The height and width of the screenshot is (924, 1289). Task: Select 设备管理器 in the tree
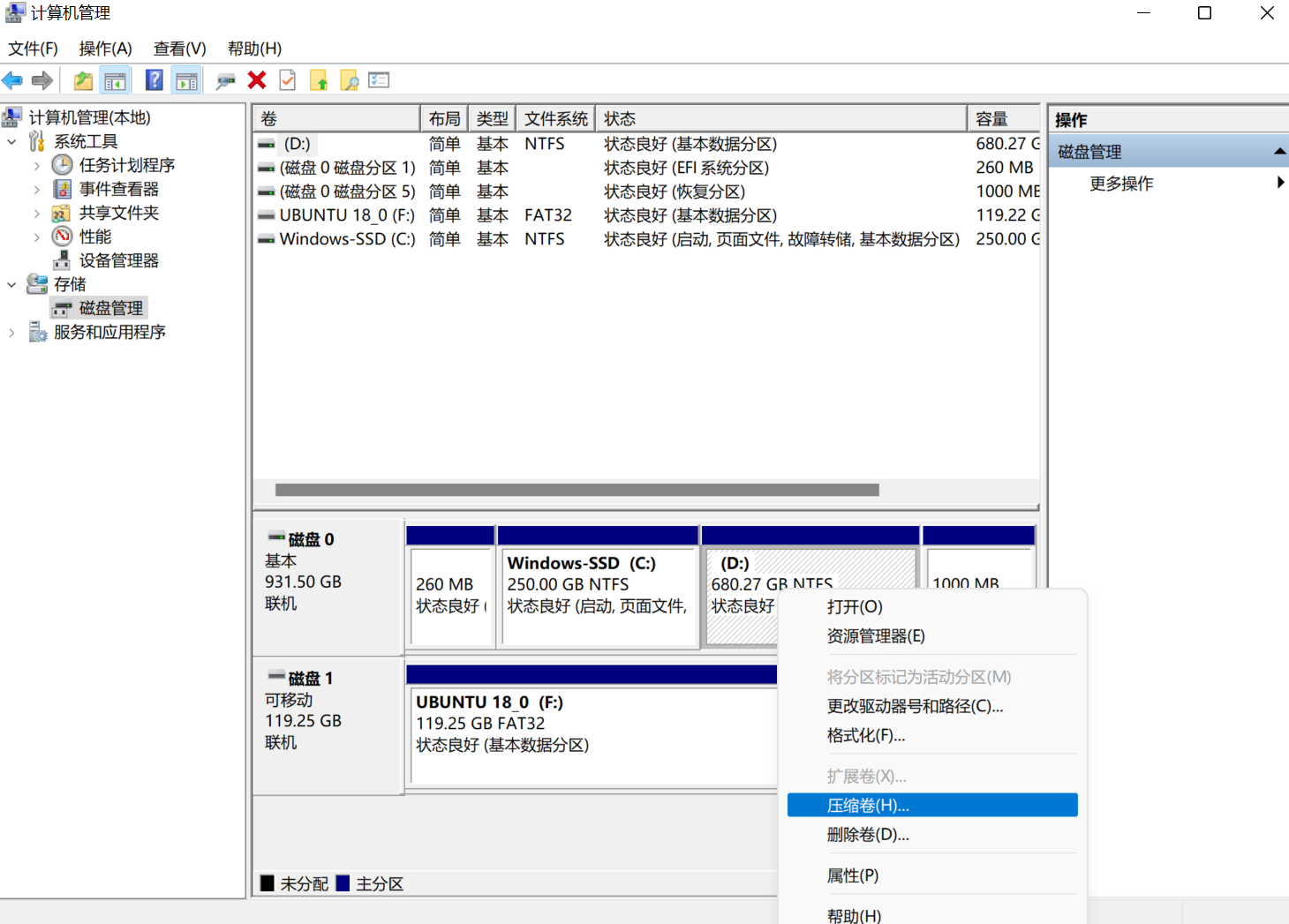118,260
